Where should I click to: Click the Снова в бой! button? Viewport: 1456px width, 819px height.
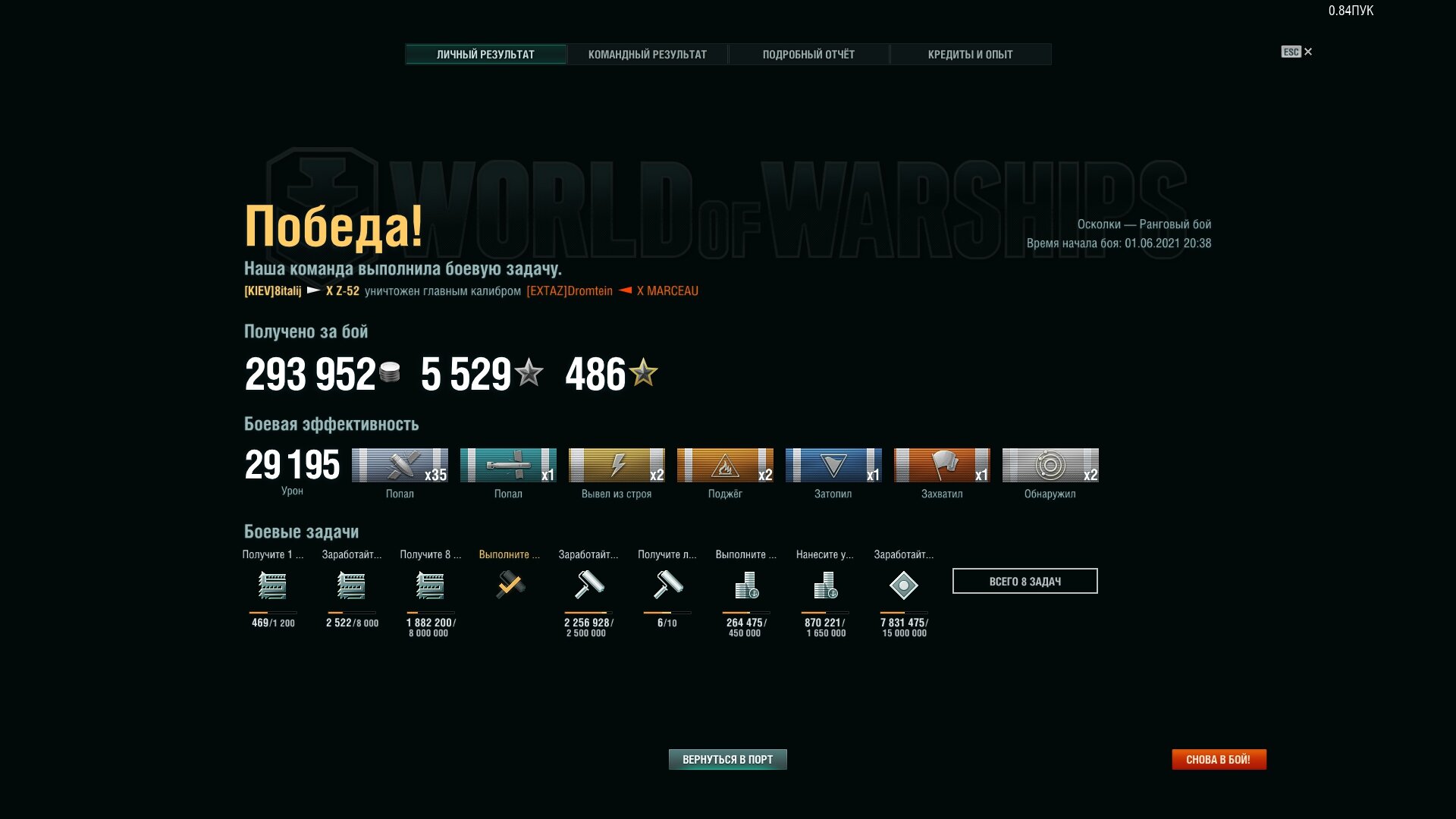[x=1219, y=759]
